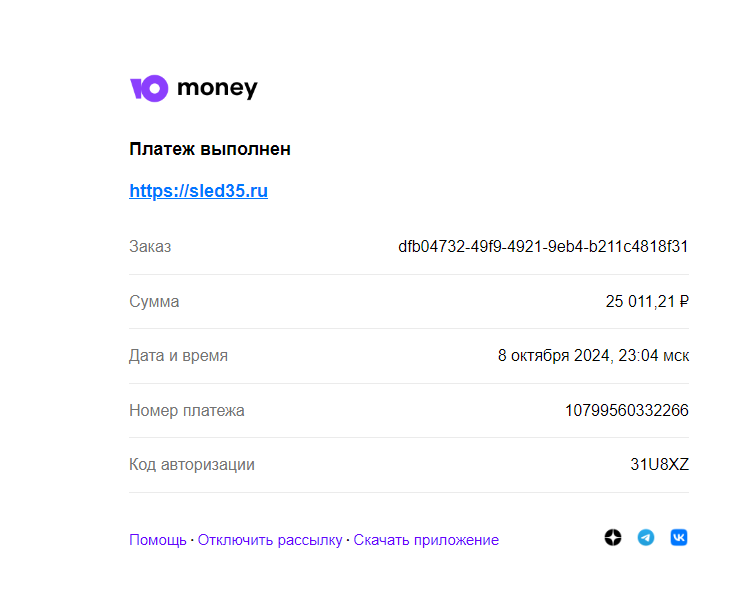The width and height of the screenshot is (744, 593).
Task: Click the order ID dfb04732 value
Action: point(543,246)
